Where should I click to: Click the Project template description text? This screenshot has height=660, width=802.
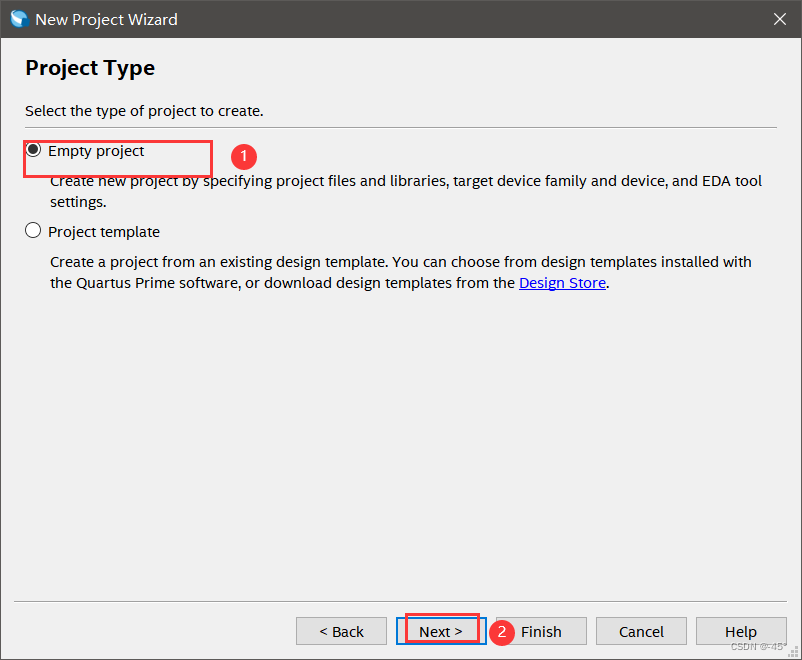(401, 272)
